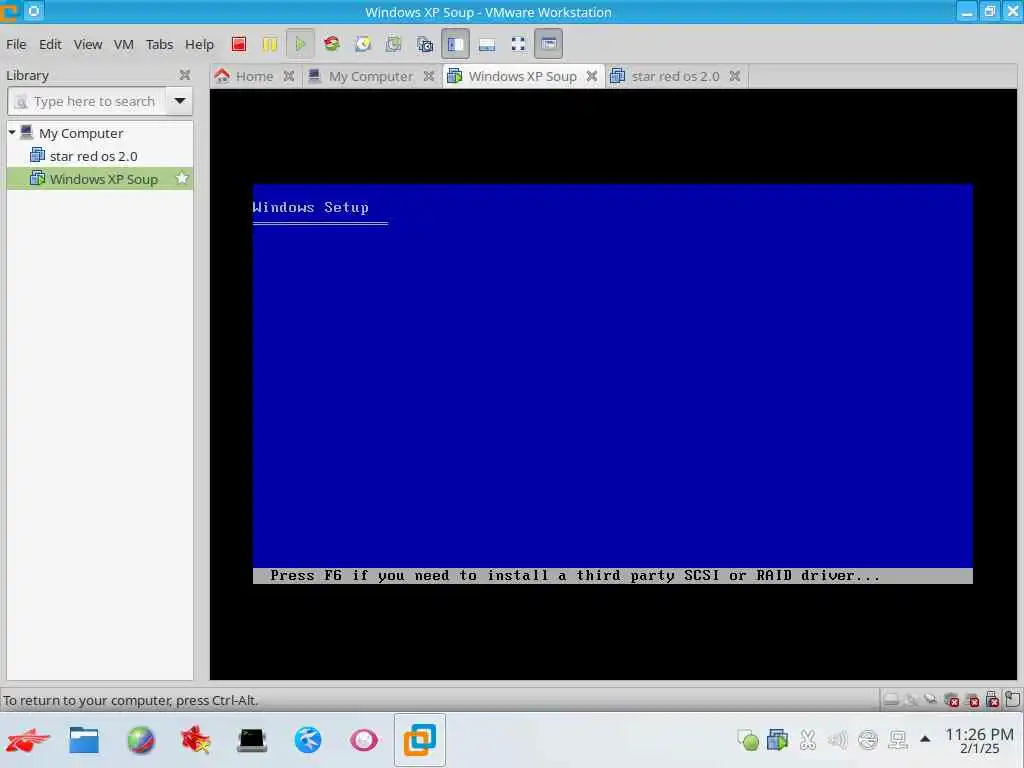Click the volume speaker tray icon

click(x=837, y=740)
